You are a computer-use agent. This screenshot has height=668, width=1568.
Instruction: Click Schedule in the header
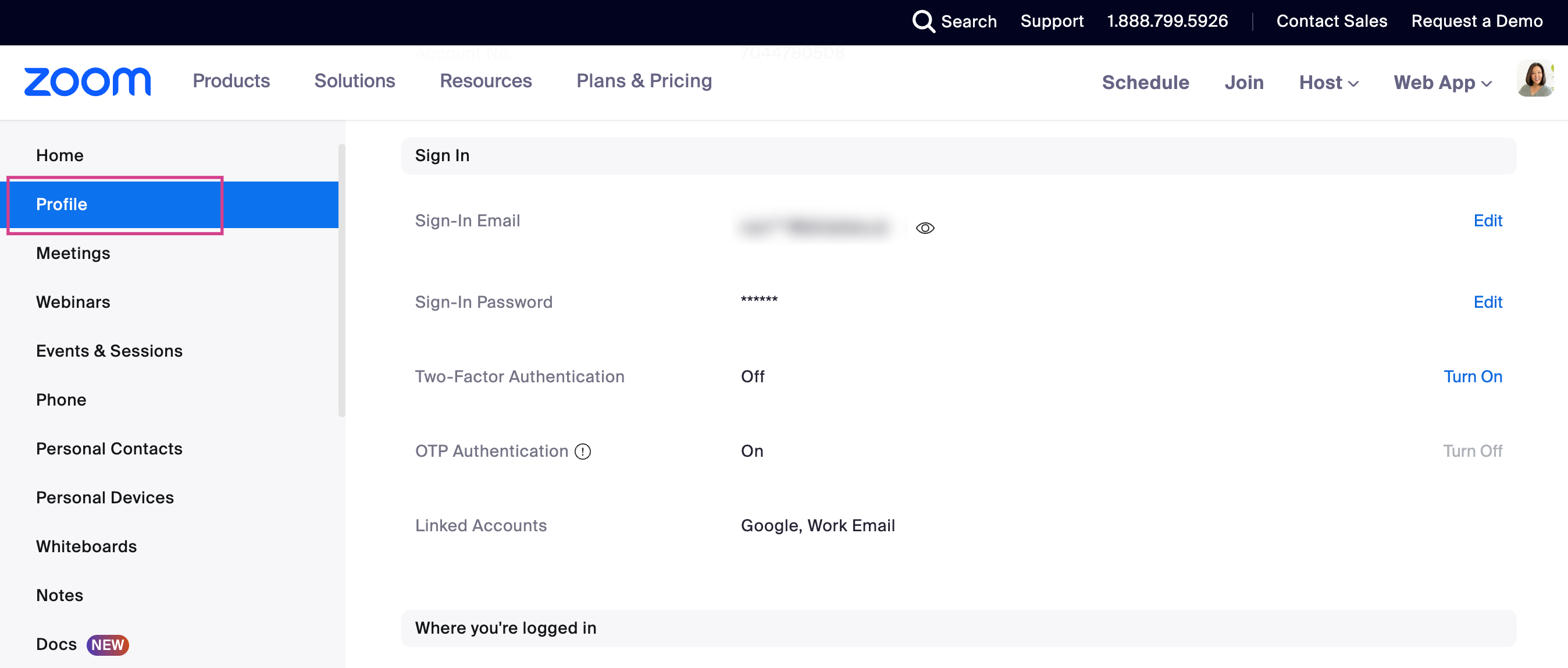tap(1145, 82)
